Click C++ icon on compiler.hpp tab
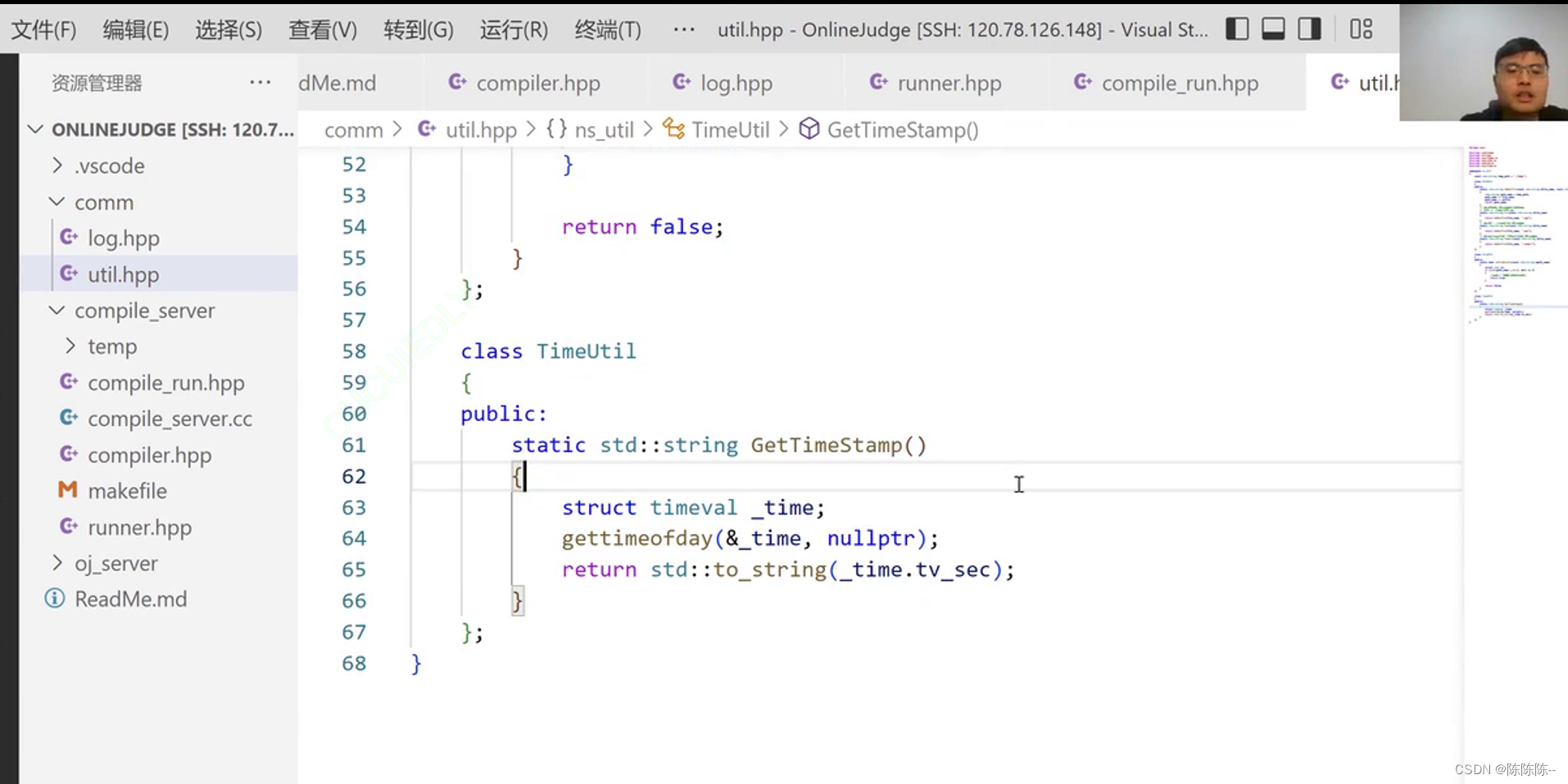Screen dimensions: 1568x784 point(458,82)
